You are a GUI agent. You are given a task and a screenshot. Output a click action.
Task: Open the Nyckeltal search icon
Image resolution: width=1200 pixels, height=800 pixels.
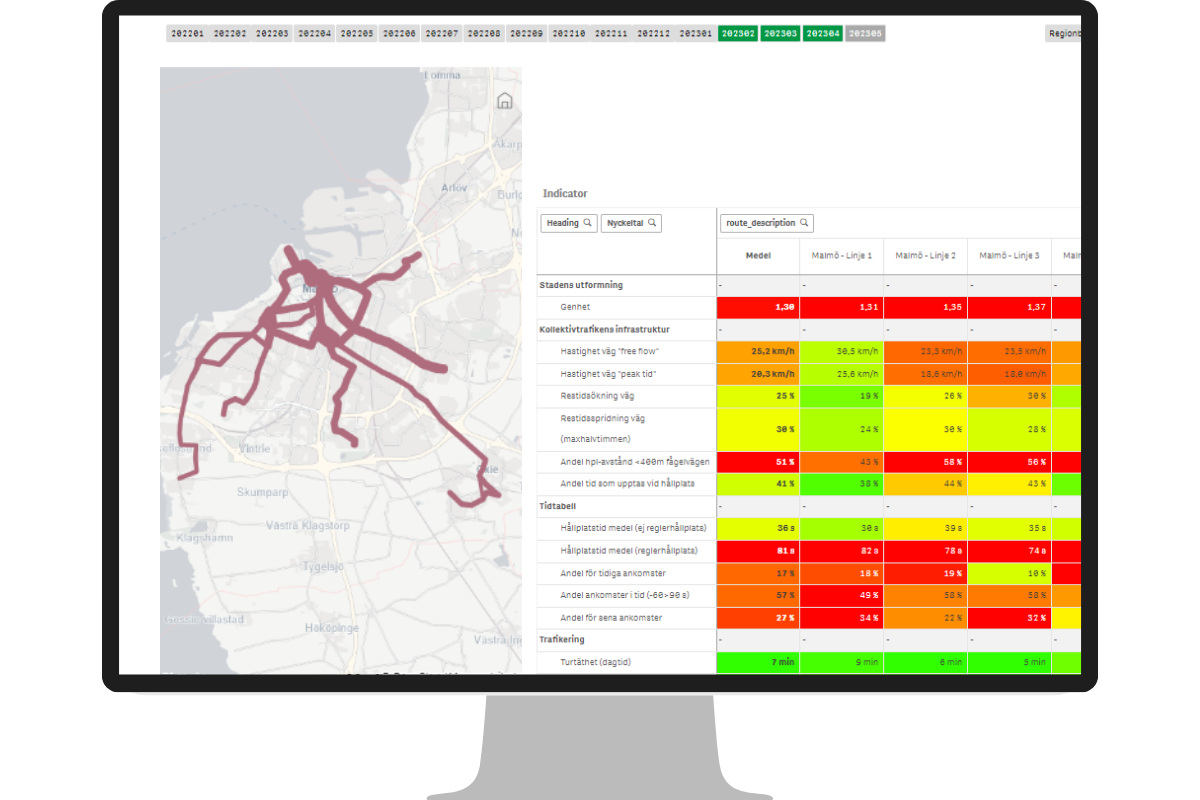click(650, 222)
